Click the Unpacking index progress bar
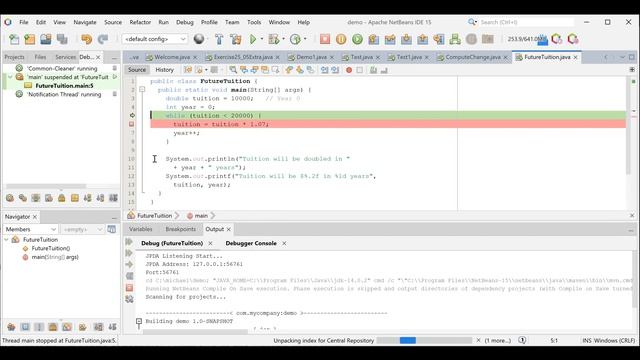This screenshot has width=640, height=360. pyautogui.click(x=424, y=340)
